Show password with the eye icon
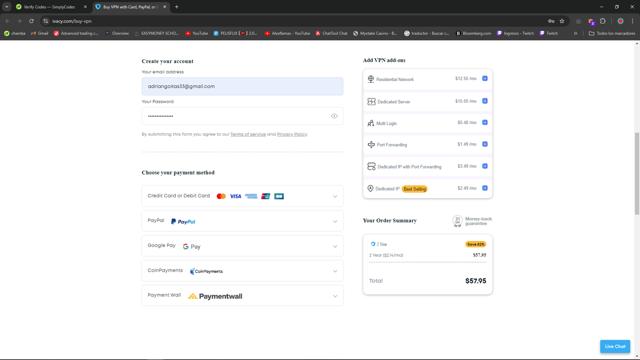Image resolution: width=640 pixels, height=360 pixels. (334, 116)
